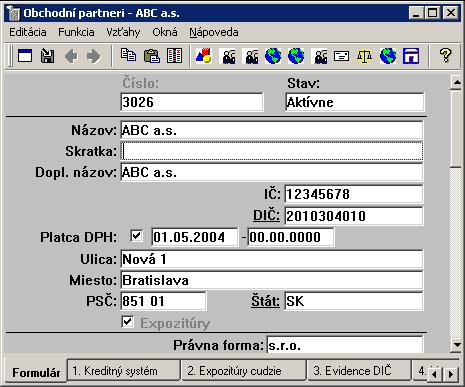
Task: Click the copy documents toolbar icon
Action: point(128,55)
